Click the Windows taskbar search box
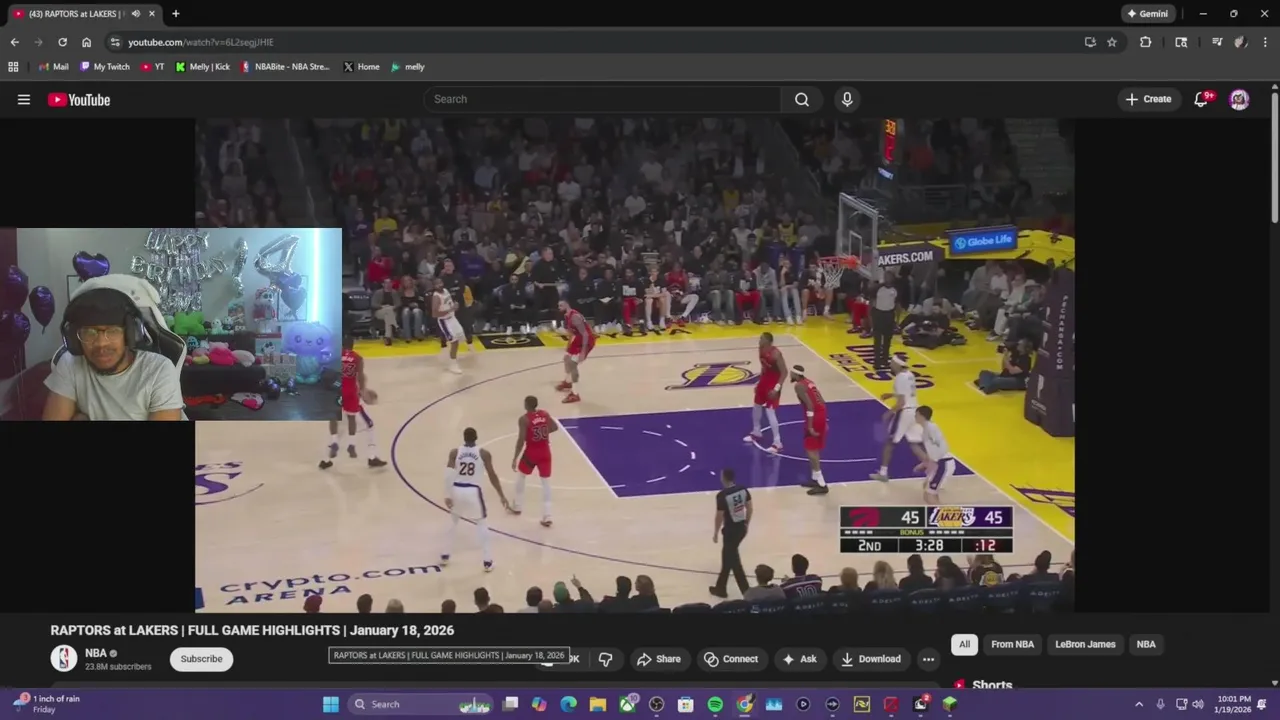1280x720 pixels. pos(420,704)
